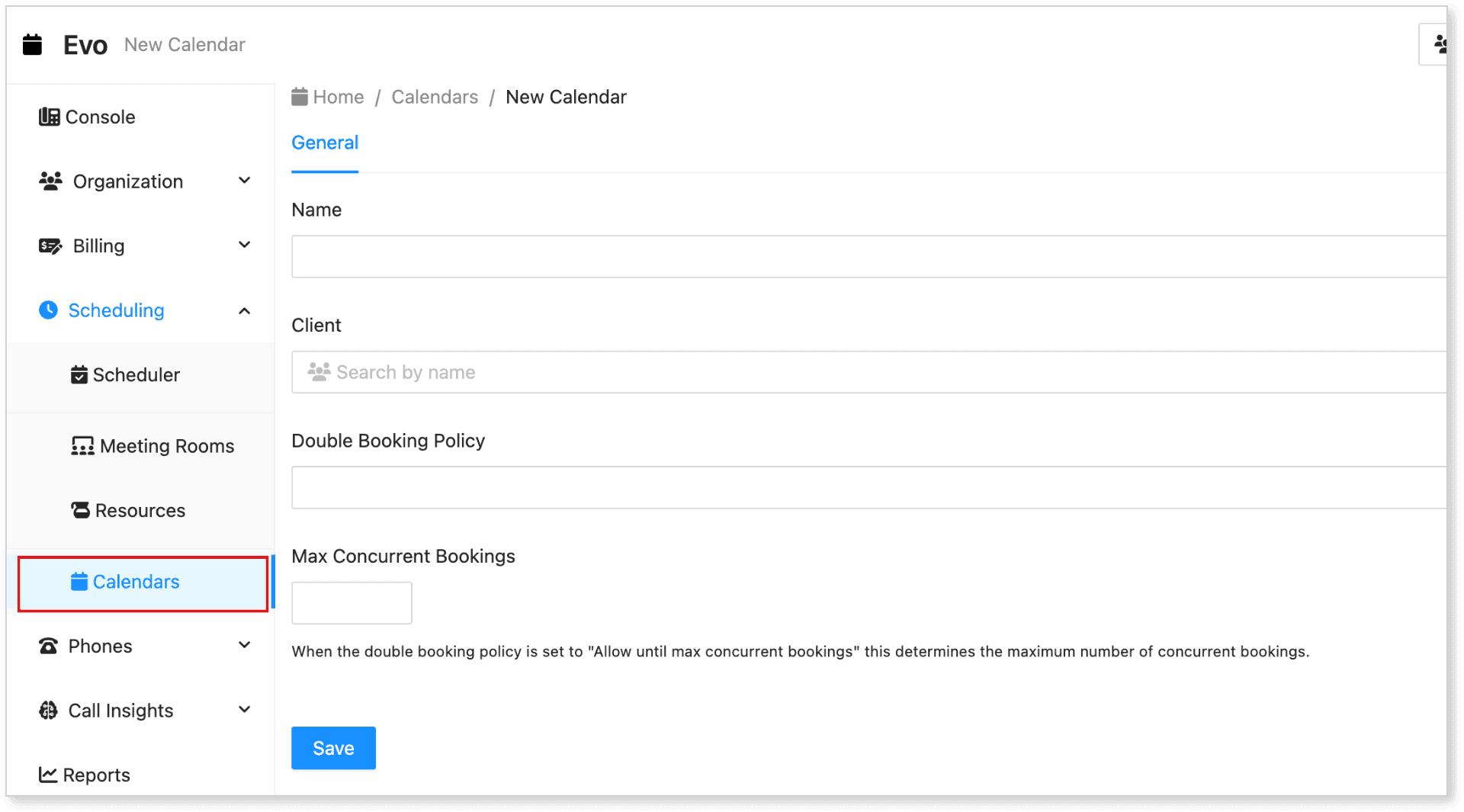Click the Resources icon
This screenshot has width=1464, height=812.
click(x=80, y=510)
